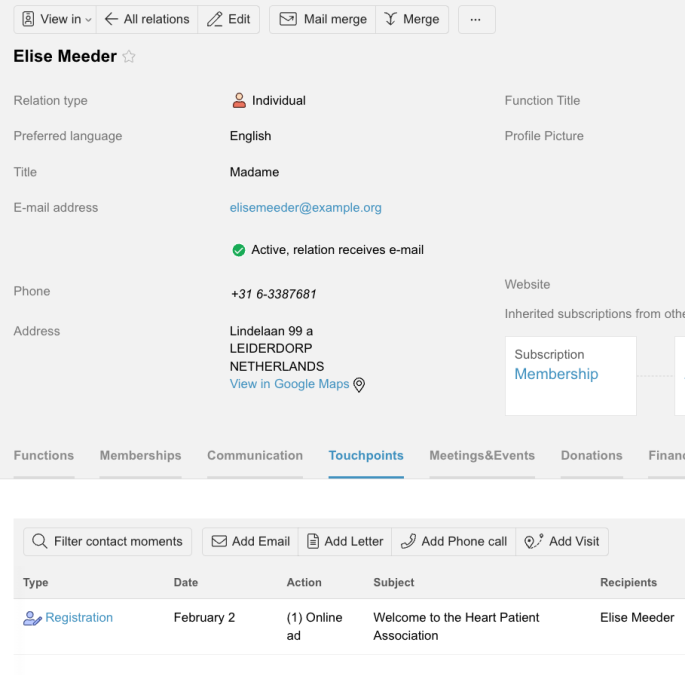Click the Add Phone call button
Image resolution: width=685 pixels, height=685 pixels.
pos(453,541)
